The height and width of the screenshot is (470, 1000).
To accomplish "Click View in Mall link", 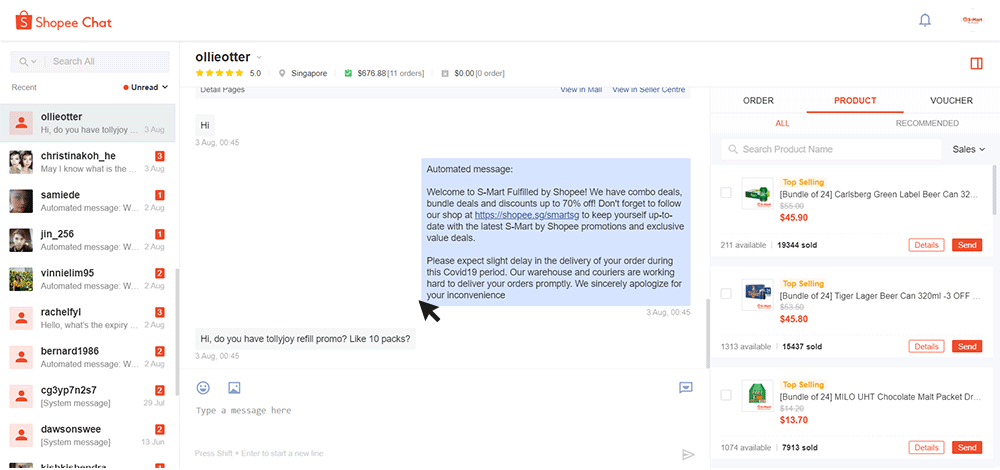I will (581, 90).
